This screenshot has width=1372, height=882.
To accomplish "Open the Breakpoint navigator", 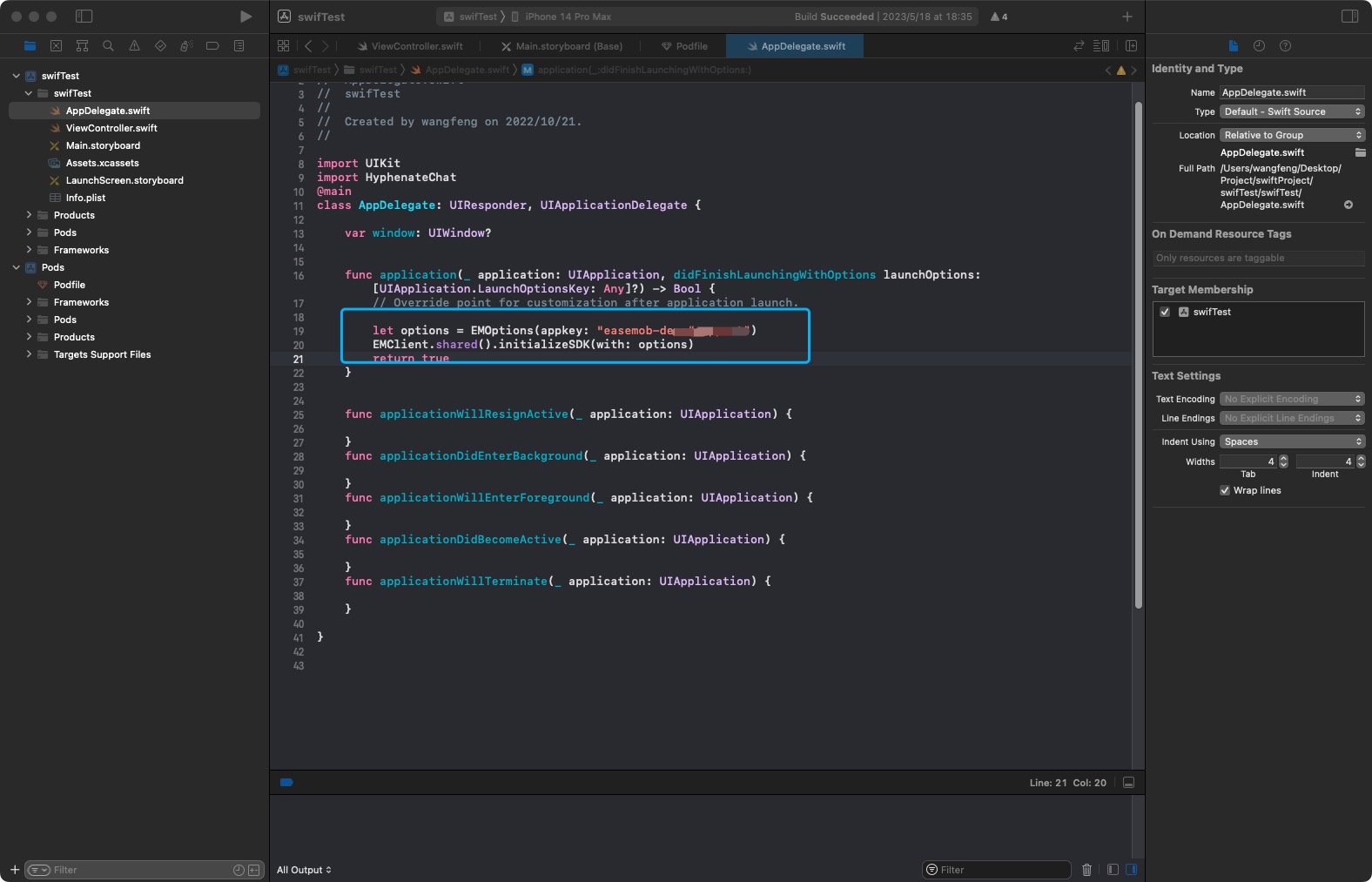I will click(212, 46).
